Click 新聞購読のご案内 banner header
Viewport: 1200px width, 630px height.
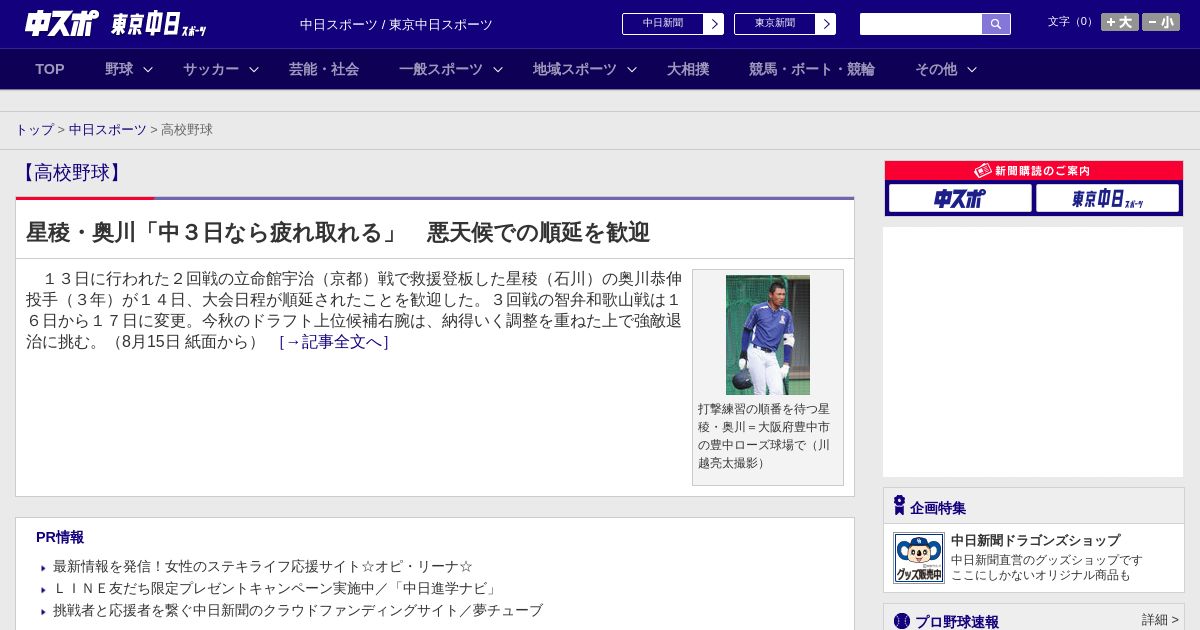point(1034,171)
